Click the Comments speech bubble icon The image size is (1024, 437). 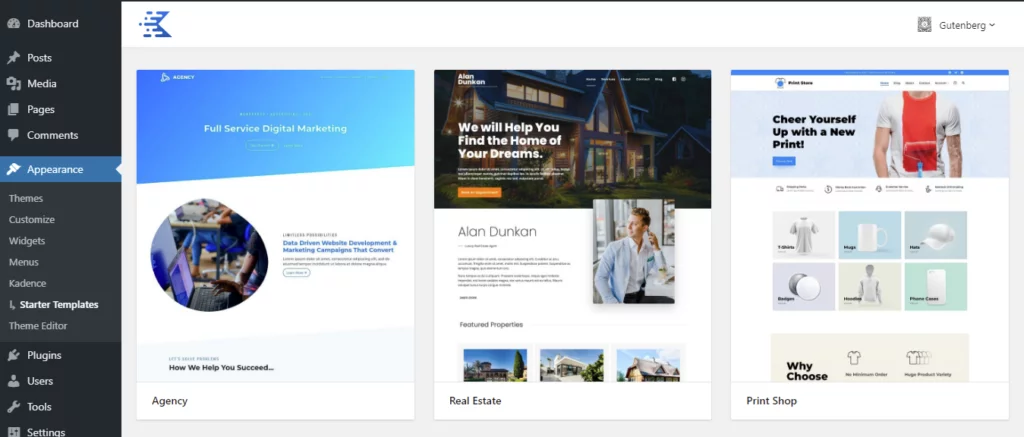click(13, 135)
